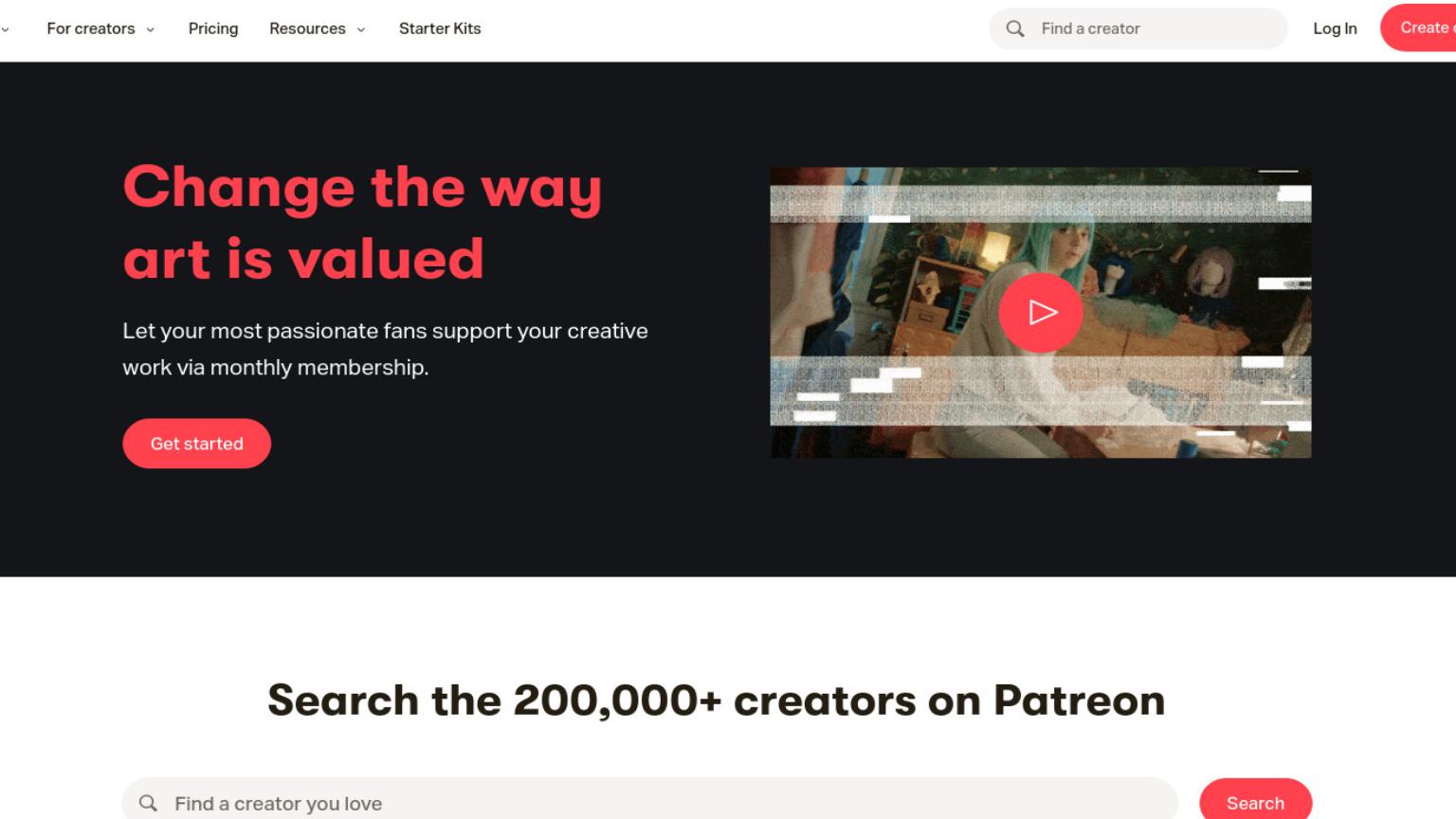Click the red Search button
This screenshot has width=1456, height=819.
[x=1255, y=802]
